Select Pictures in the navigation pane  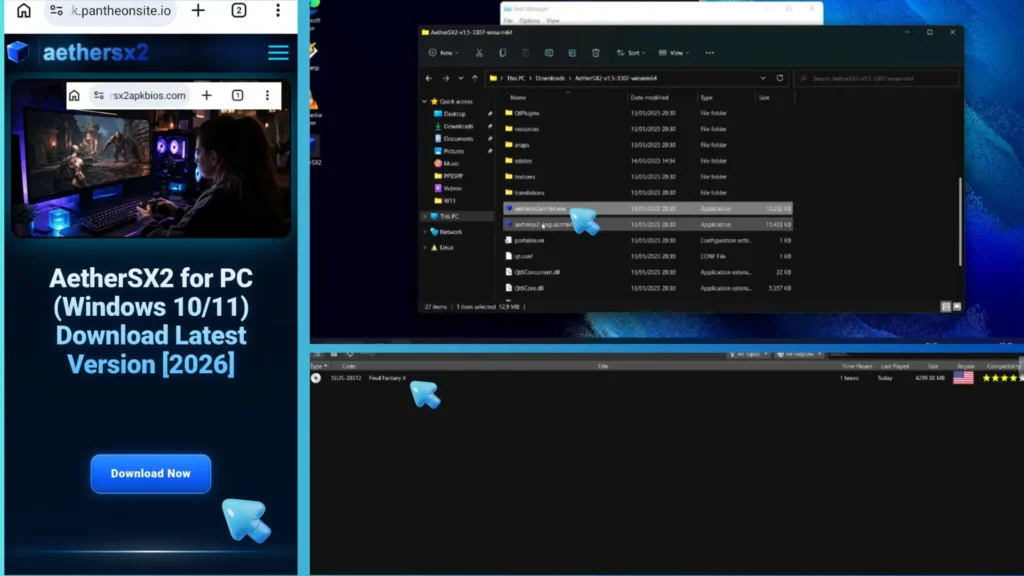453,151
